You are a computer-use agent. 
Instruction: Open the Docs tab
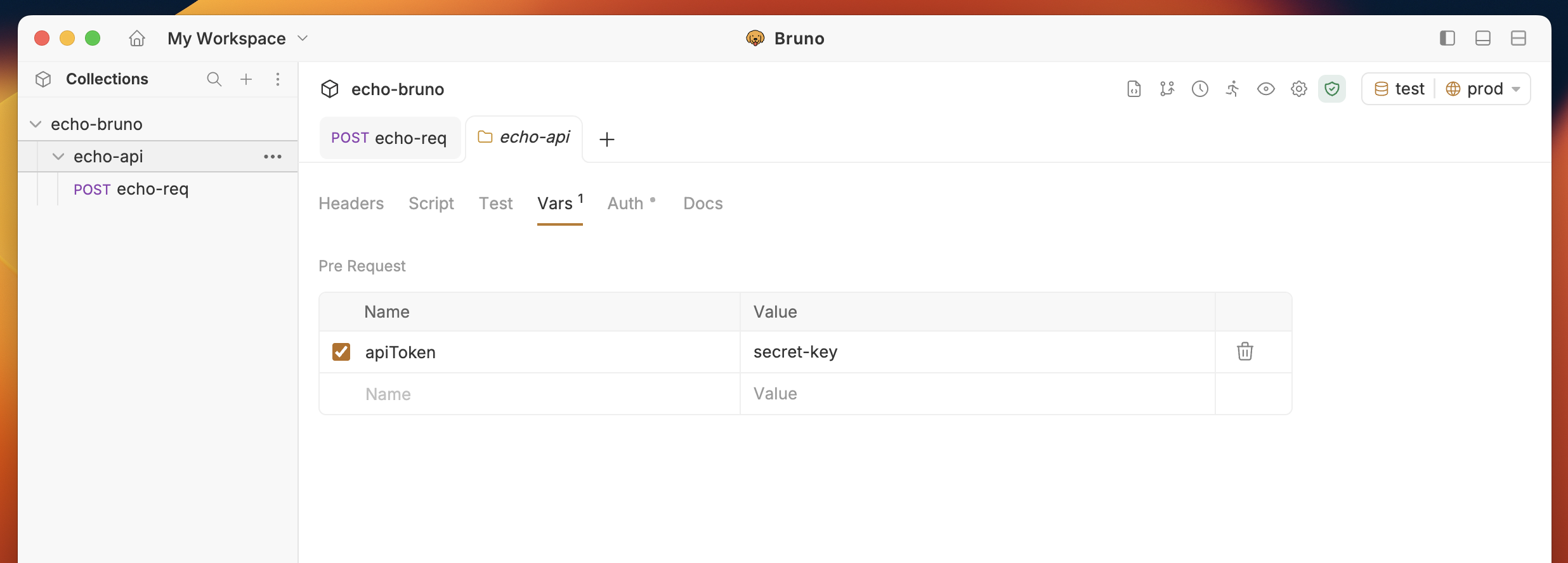tap(703, 204)
